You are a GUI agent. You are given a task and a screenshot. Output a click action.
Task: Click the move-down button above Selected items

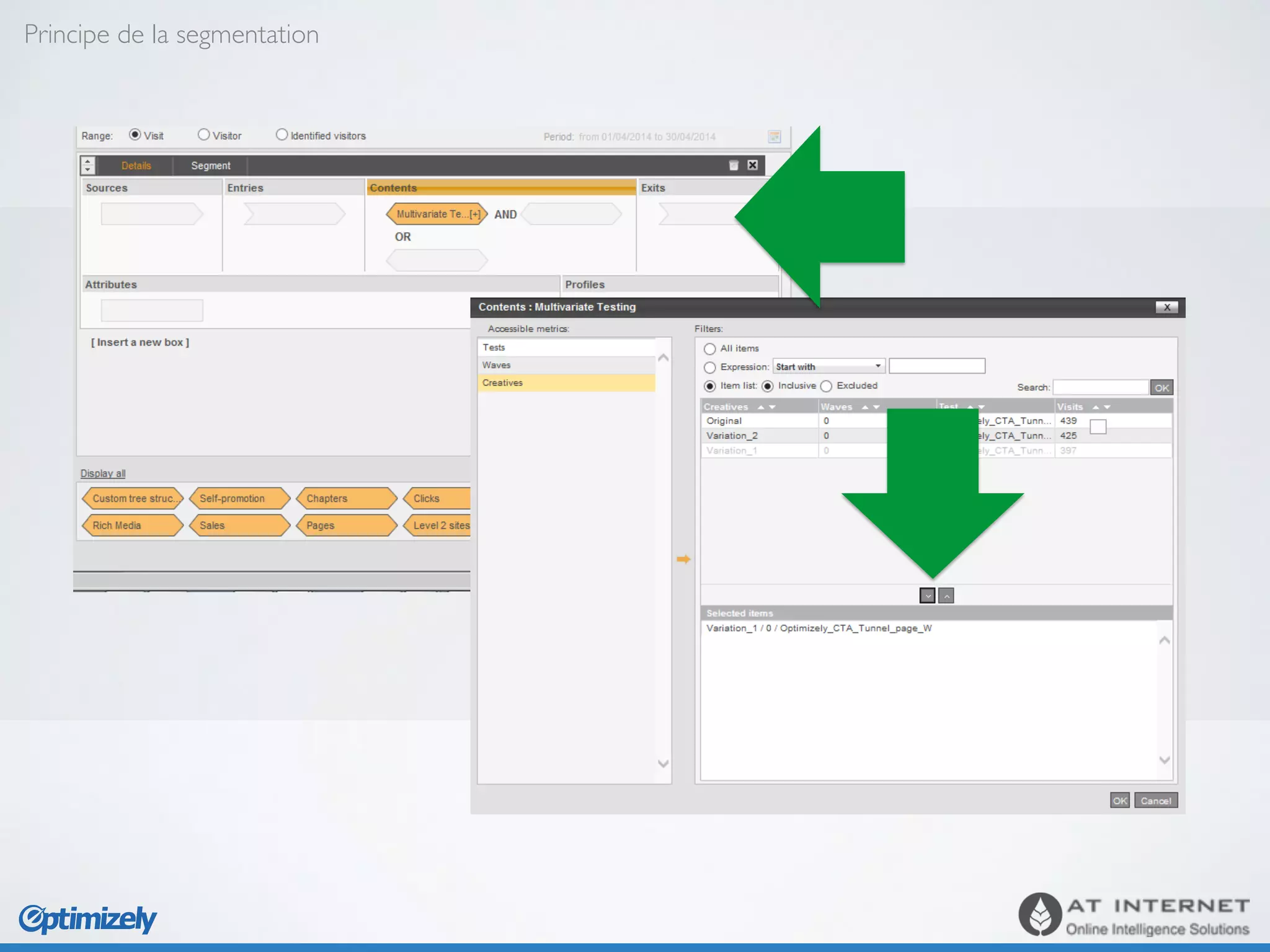927,596
